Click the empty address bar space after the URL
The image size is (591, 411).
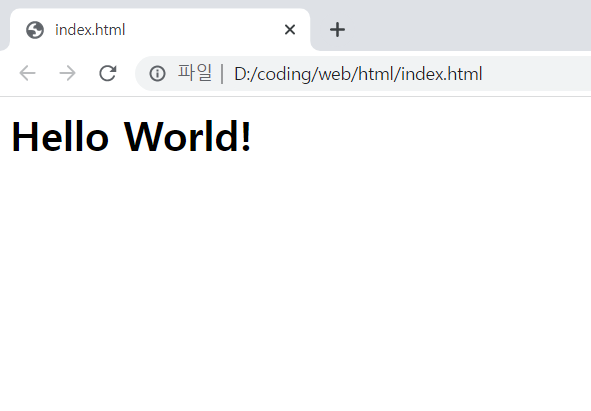[535, 74]
